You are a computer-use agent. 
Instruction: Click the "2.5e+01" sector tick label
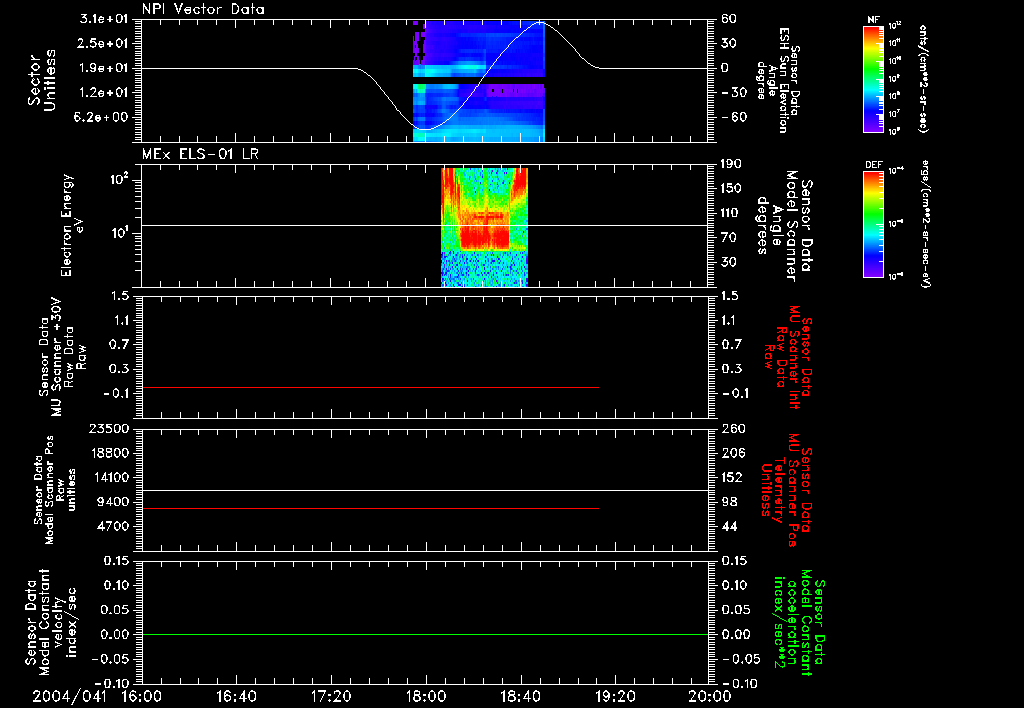pos(105,43)
